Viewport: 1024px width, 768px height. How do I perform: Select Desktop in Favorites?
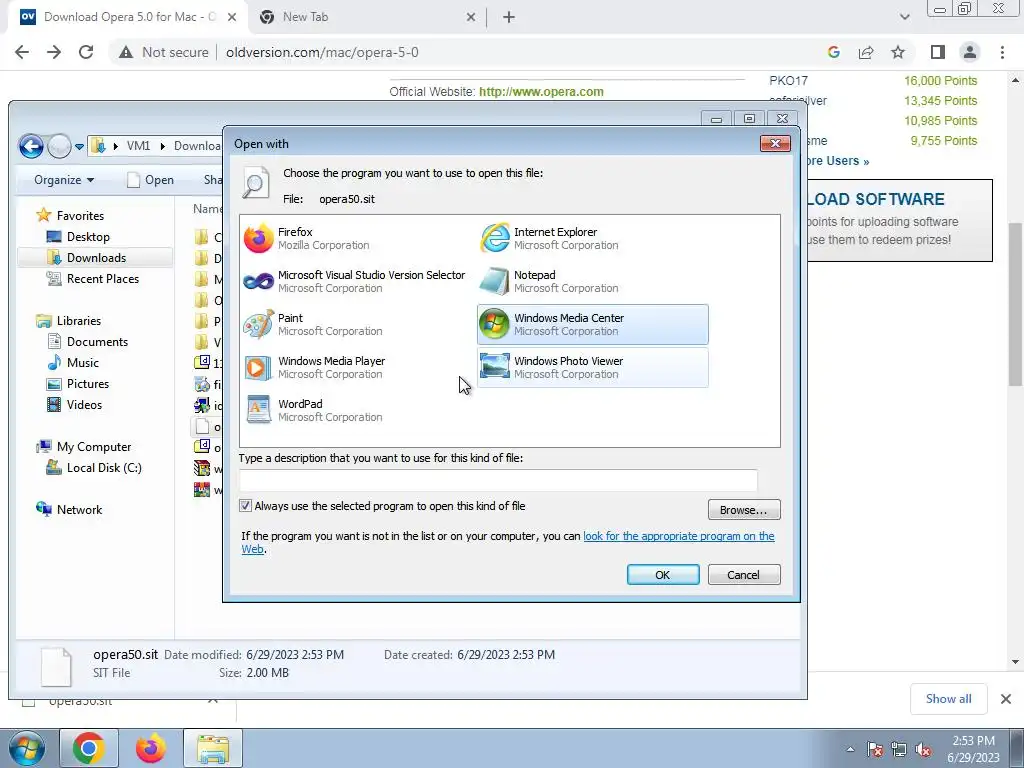click(88, 237)
